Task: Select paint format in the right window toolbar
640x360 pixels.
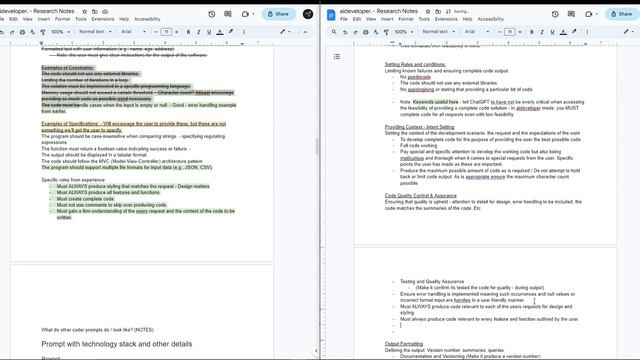Action: pos(386,32)
